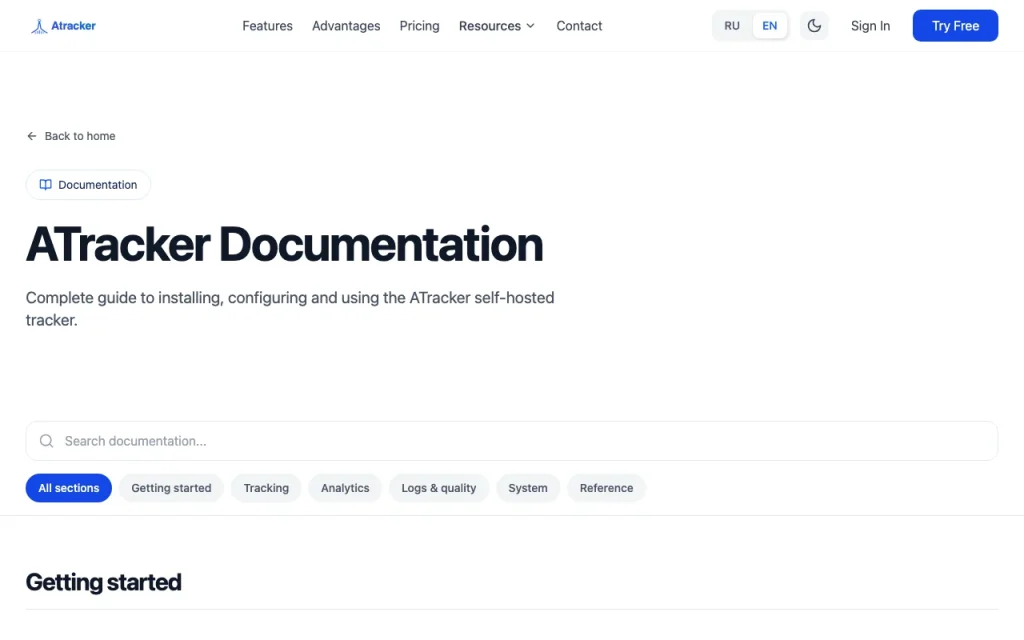Filter by Logs & quality section
This screenshot has height=640, width=1024.
[x=438, y=488]
